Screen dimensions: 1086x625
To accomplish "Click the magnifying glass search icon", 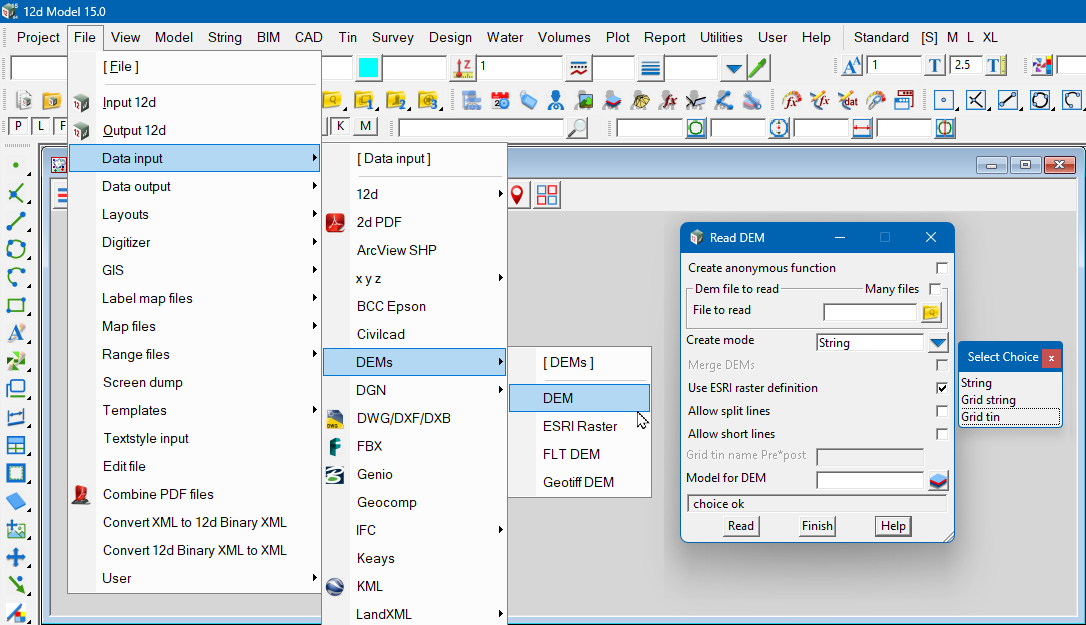I will [x=577, y=128].
